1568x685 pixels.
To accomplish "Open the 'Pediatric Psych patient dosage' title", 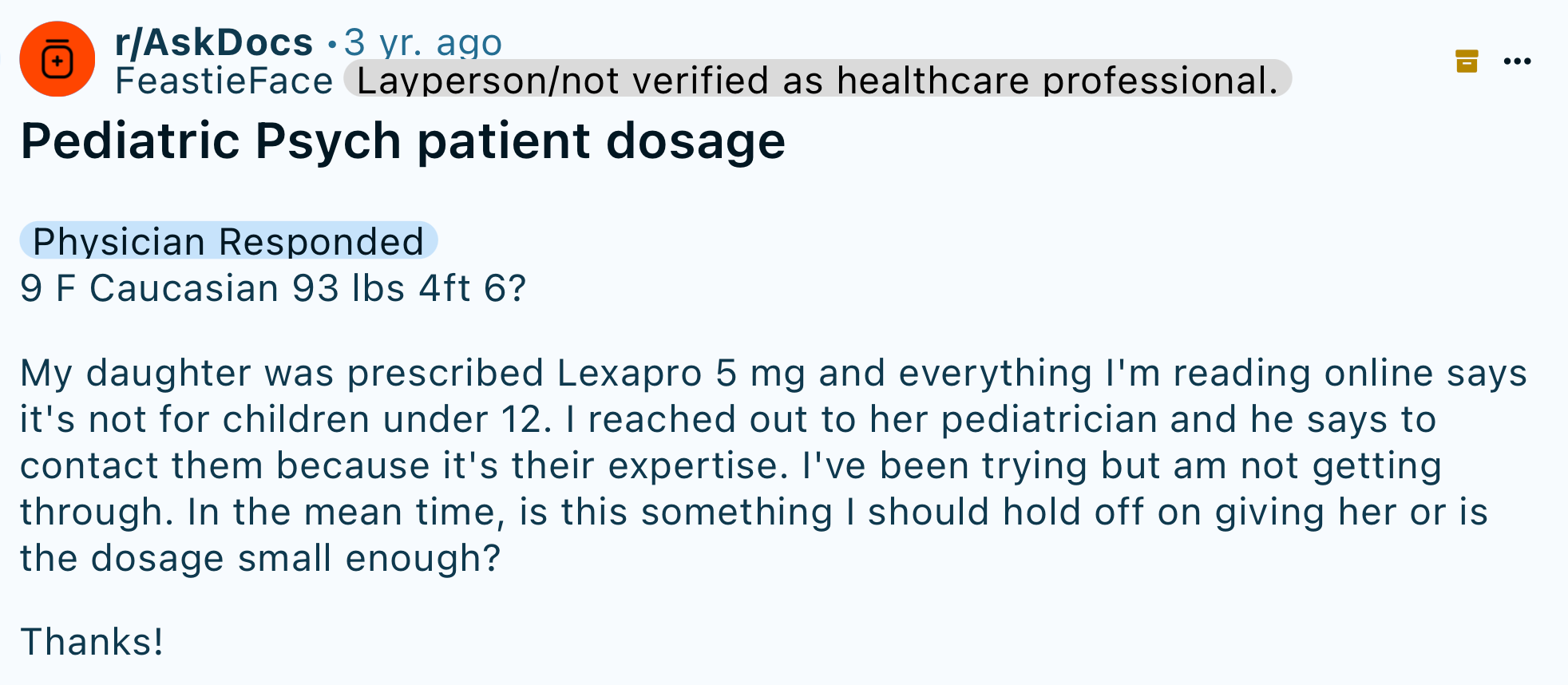I will pyautogui.click(x=403, y=141).
